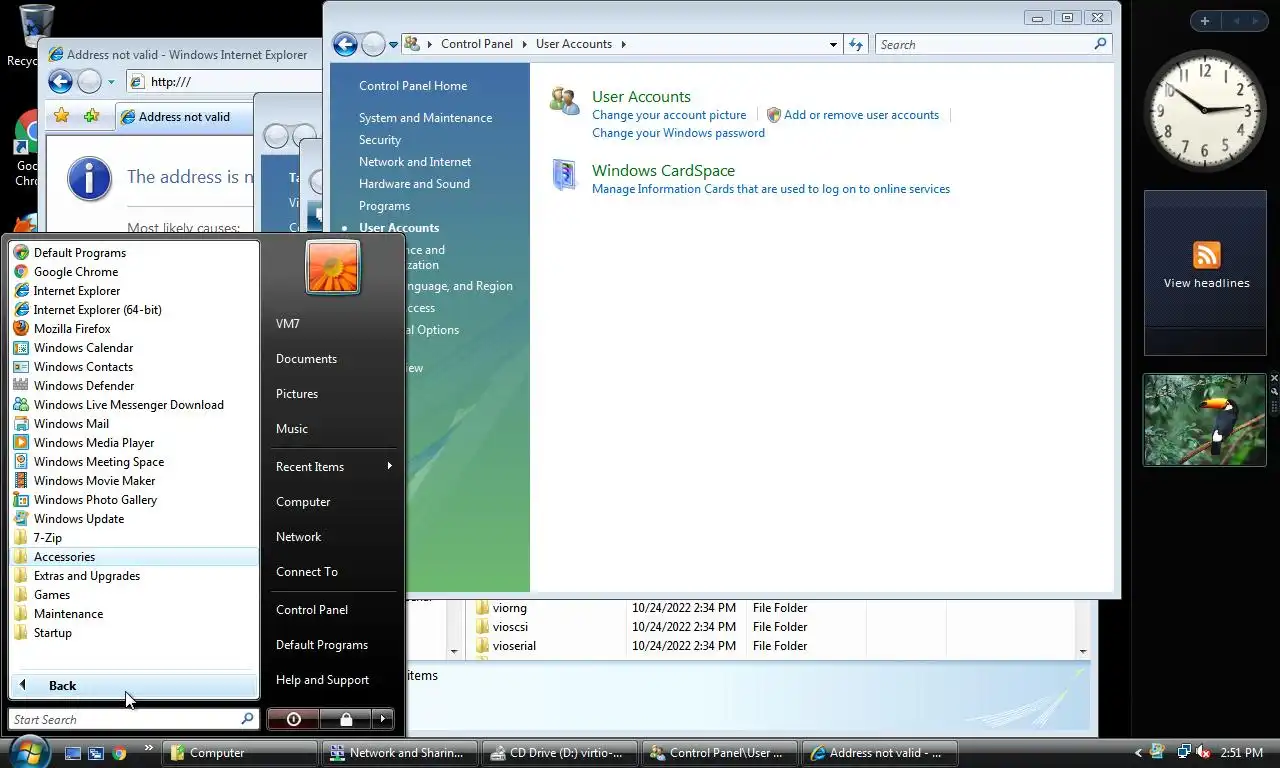Viewport: 1280px width, 768px height.
Task: Click the Start Search input field
Action: (x=125, y=719)
